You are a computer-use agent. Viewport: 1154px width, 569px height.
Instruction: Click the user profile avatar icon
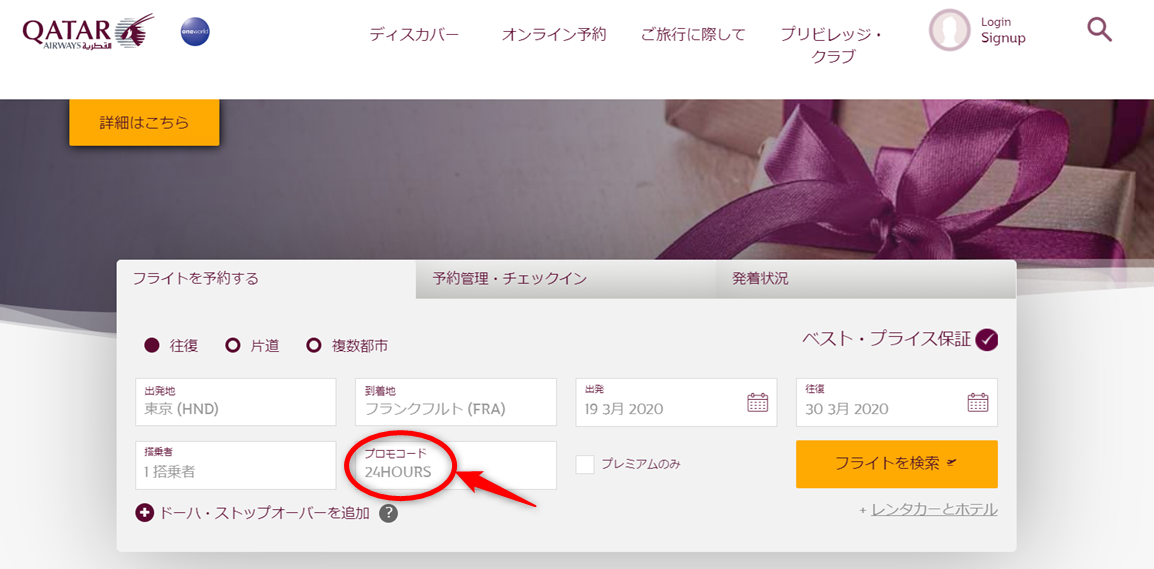[x=950, y=30]
